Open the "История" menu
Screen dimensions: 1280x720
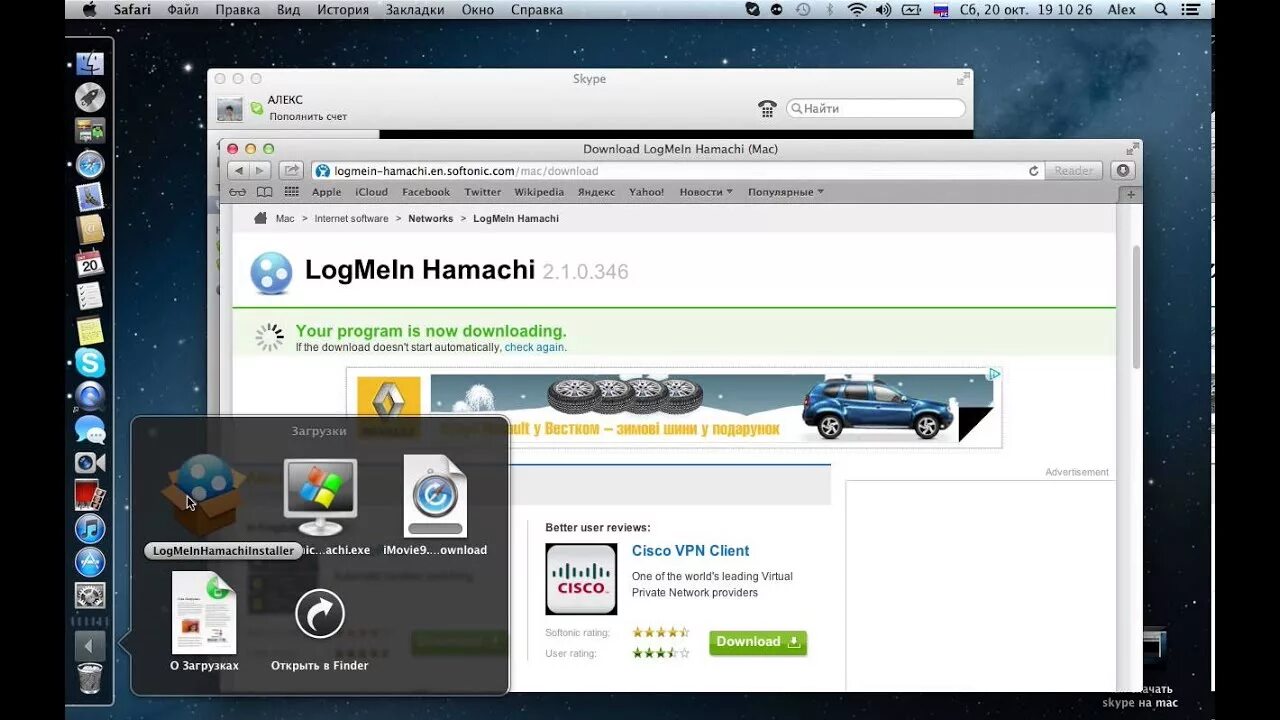pos(343,9)
